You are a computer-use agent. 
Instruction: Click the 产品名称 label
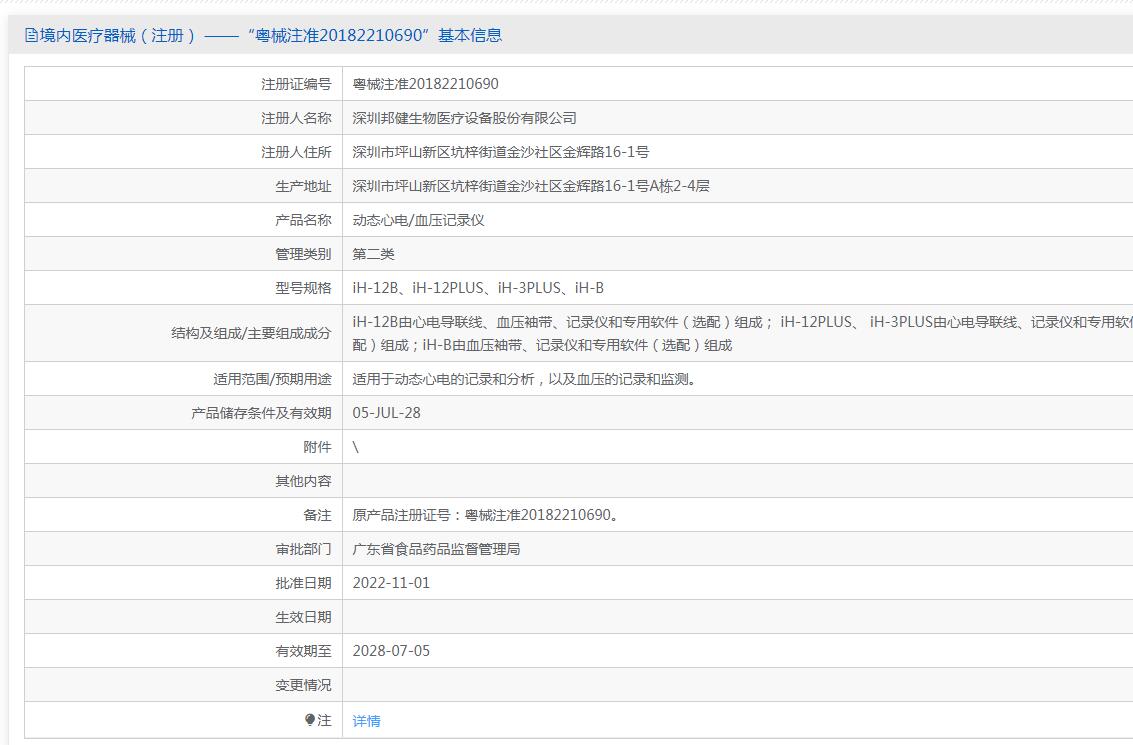click(303, 220)
